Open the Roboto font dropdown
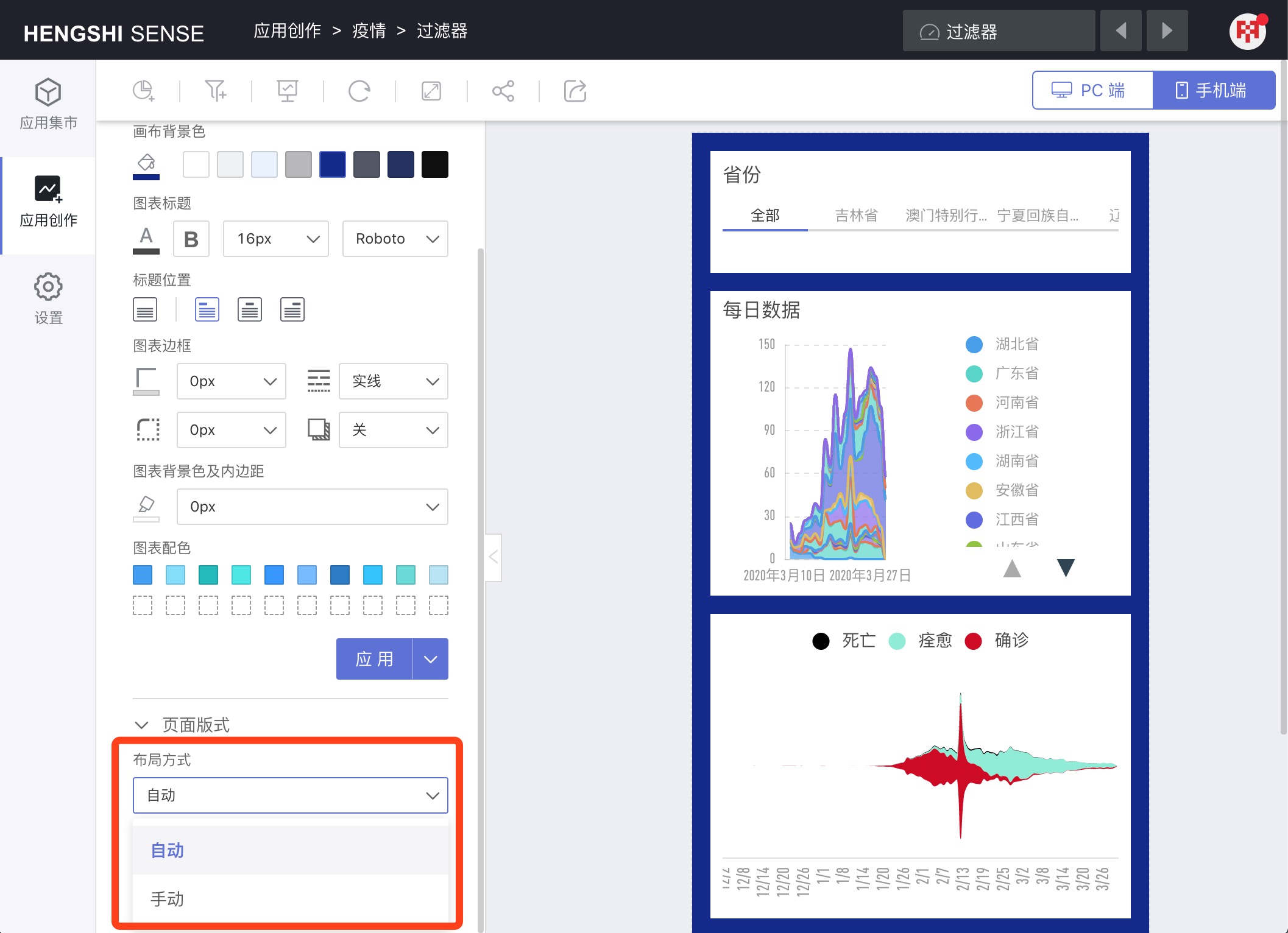The image size is (1288, 933). [x=395, y=239]
